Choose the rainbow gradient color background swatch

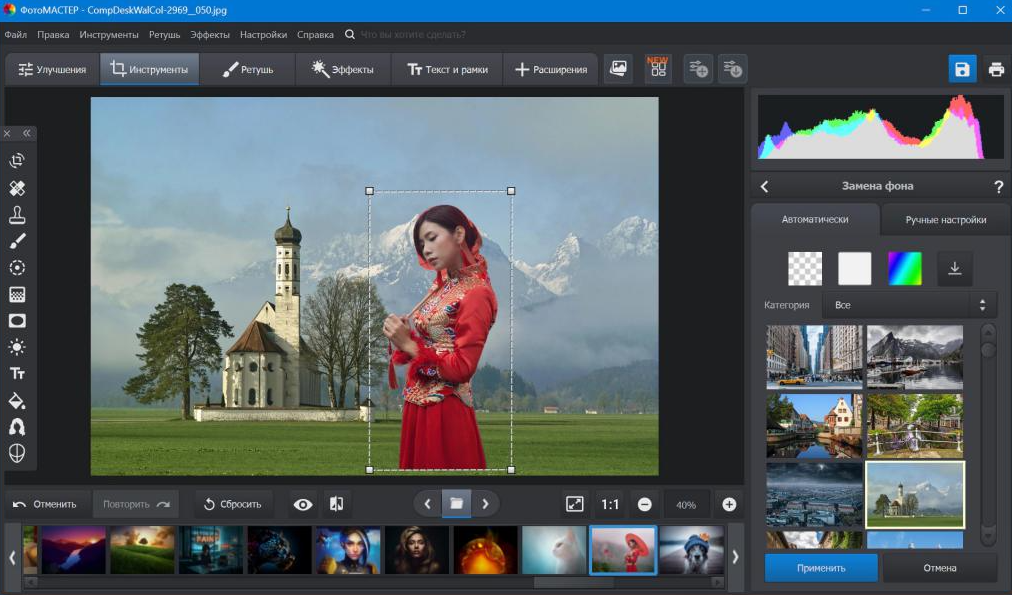pos(905,268)
